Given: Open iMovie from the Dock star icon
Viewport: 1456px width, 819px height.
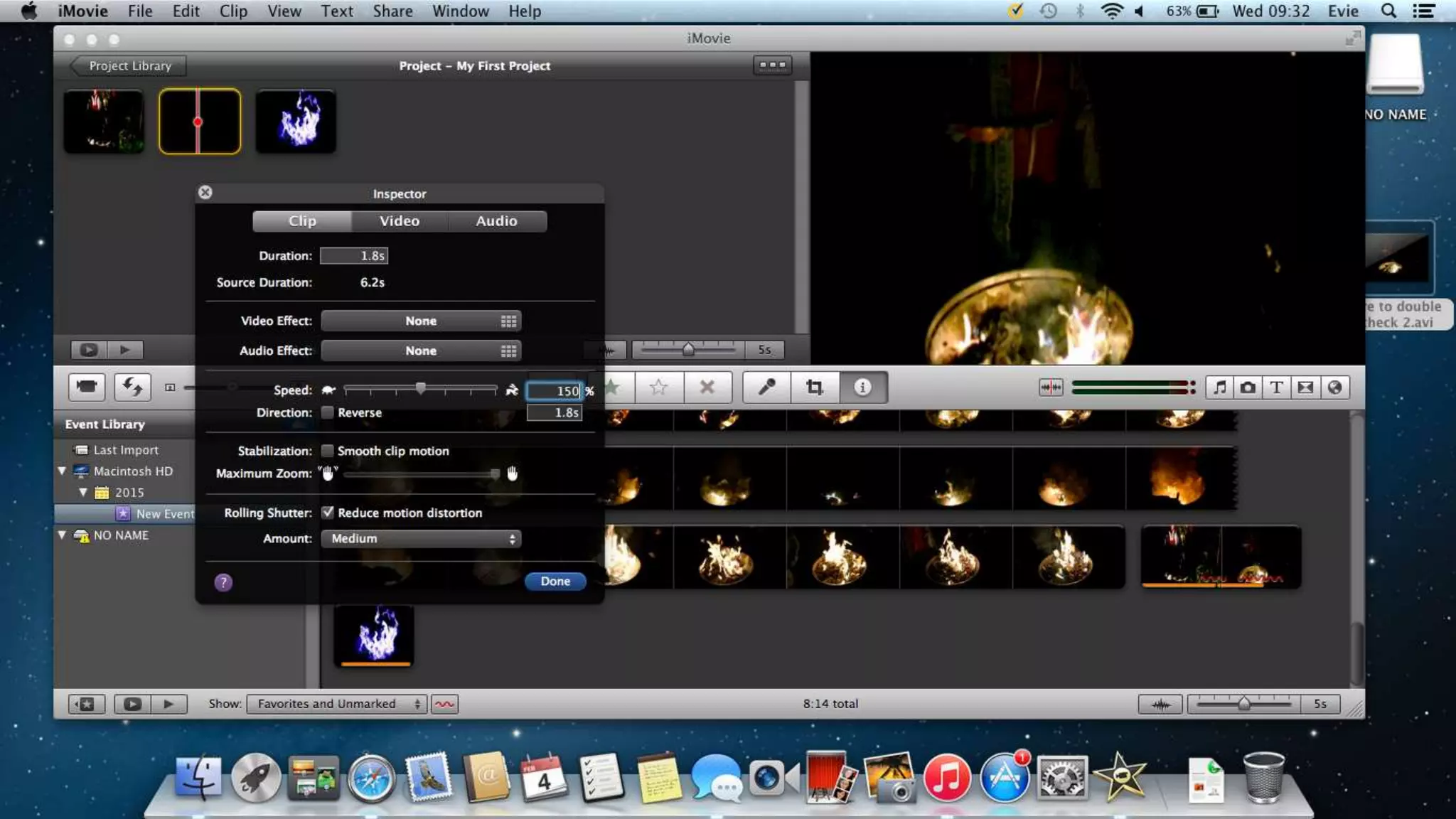Looking at the screenshot, I should tap(1120, 776).
